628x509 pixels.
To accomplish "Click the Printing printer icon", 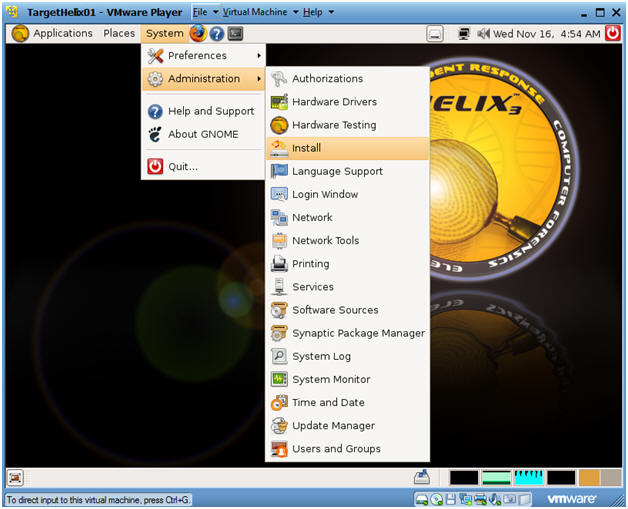I will (279, 264).
